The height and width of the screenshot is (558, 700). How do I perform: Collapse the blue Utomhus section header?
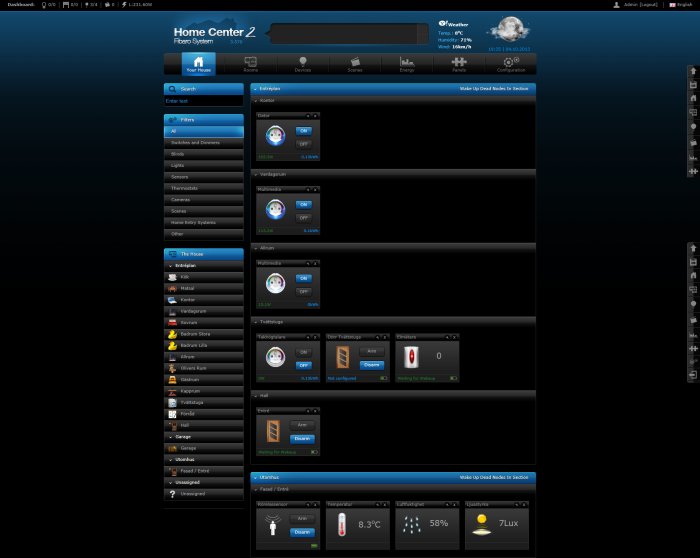255,478
